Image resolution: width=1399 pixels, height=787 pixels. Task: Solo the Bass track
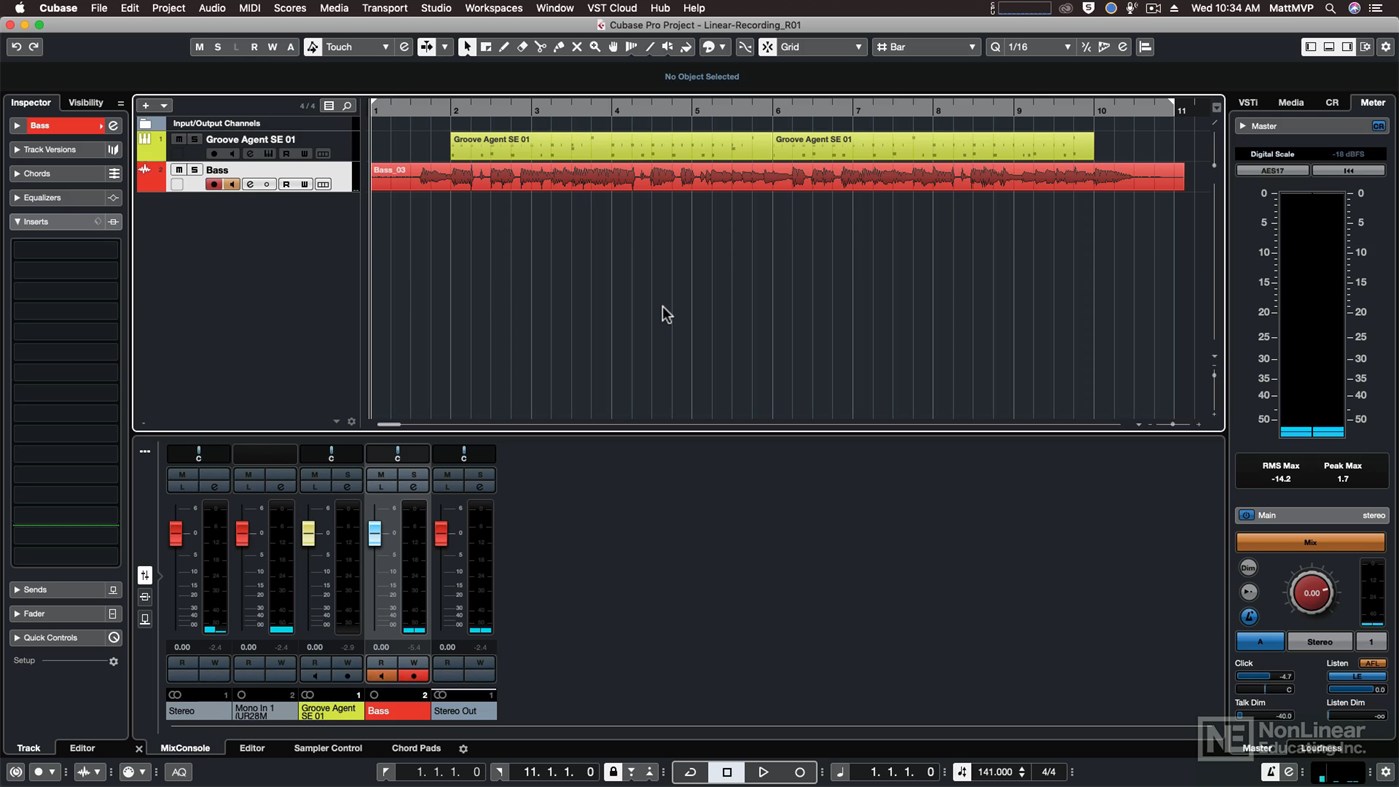pos(194,170)
